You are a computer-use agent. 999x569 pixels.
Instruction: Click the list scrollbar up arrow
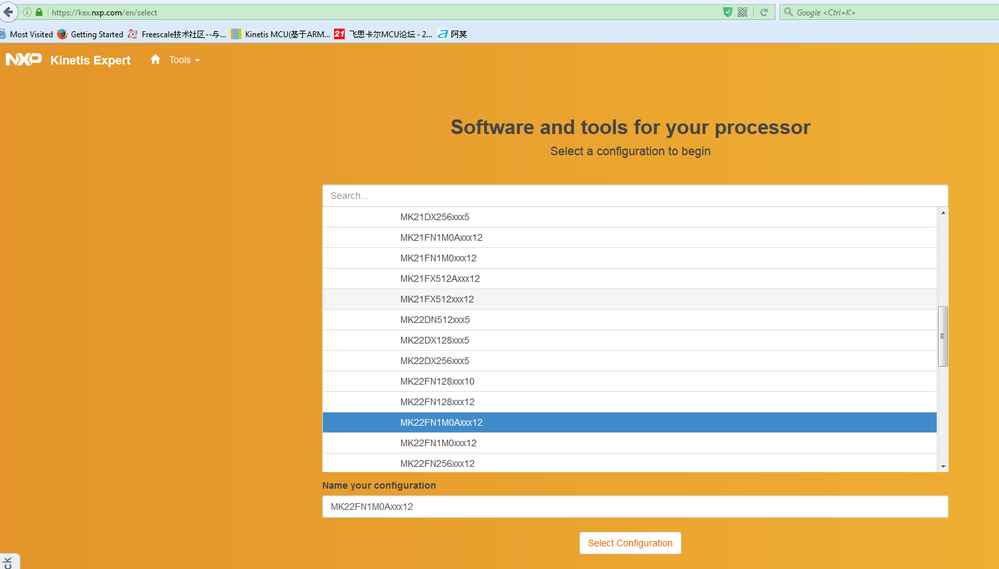coord(943,213)
